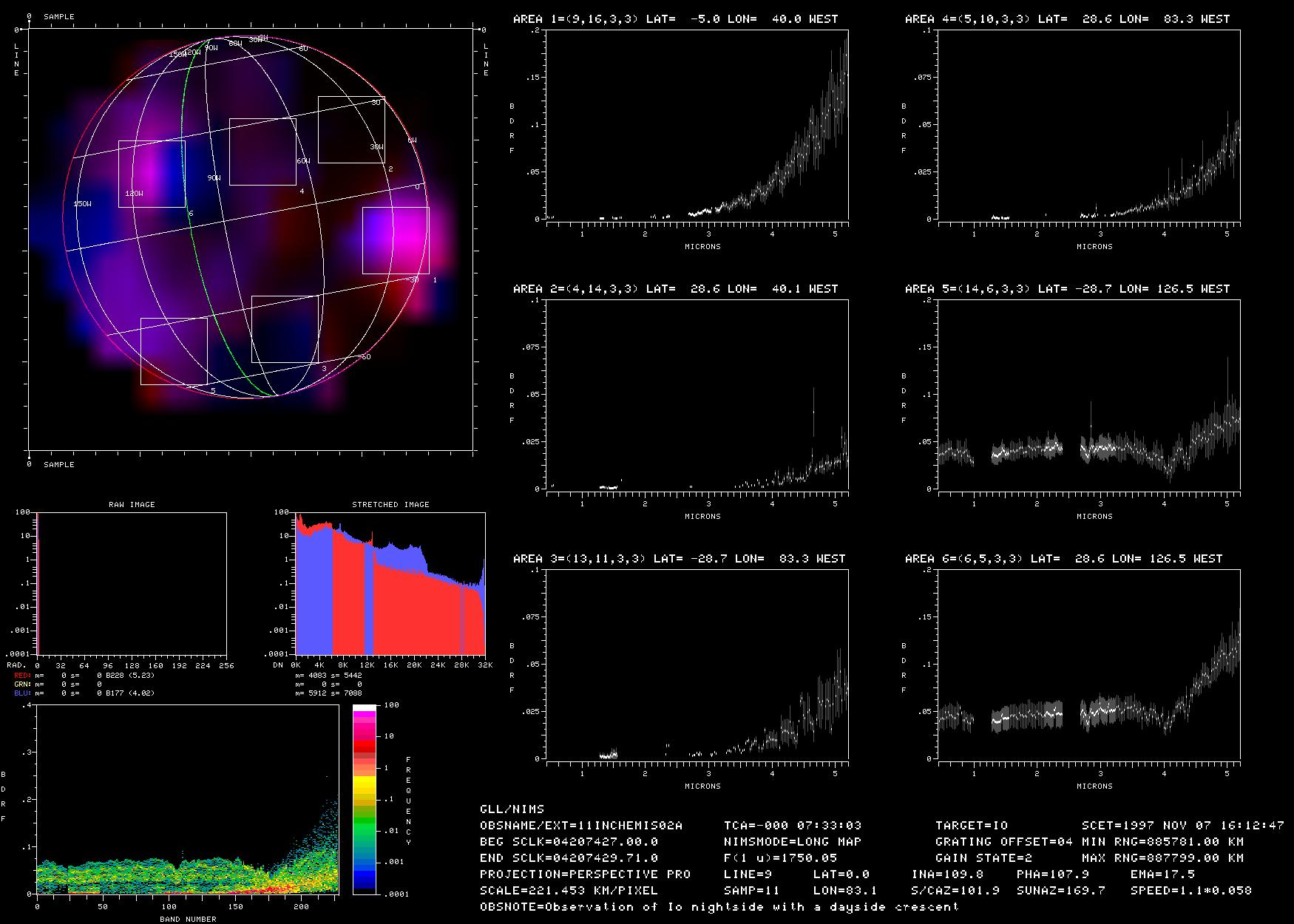Click the "INA=109.8" entry
This screenshot has width=1294, height=924.
[947, 874]
